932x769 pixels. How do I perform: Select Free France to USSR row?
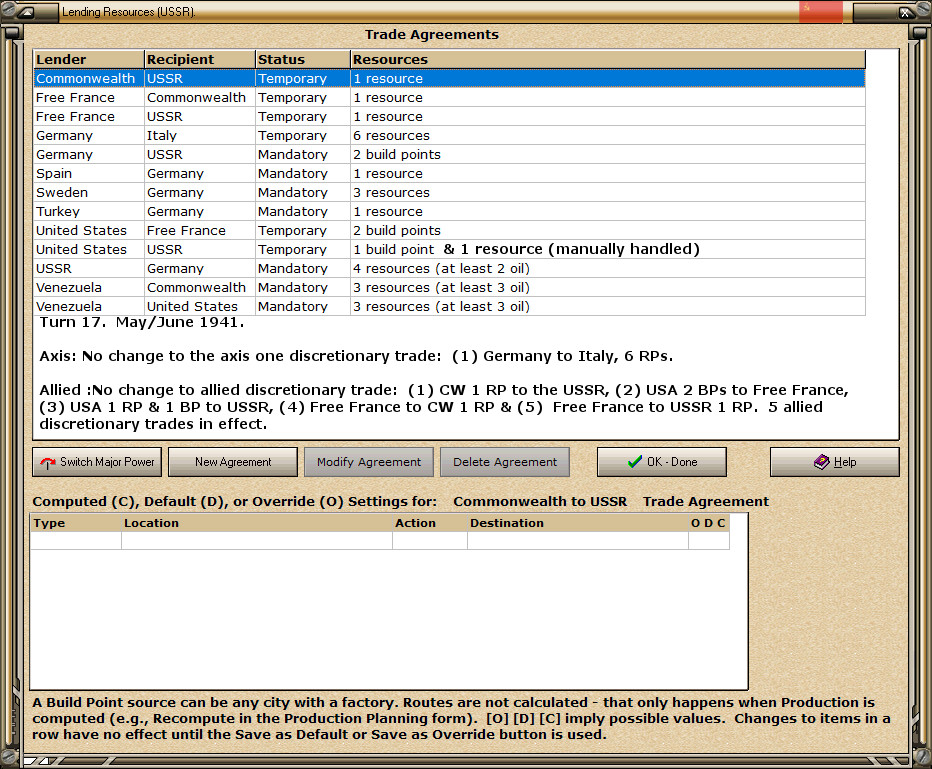tap(449, 116)
